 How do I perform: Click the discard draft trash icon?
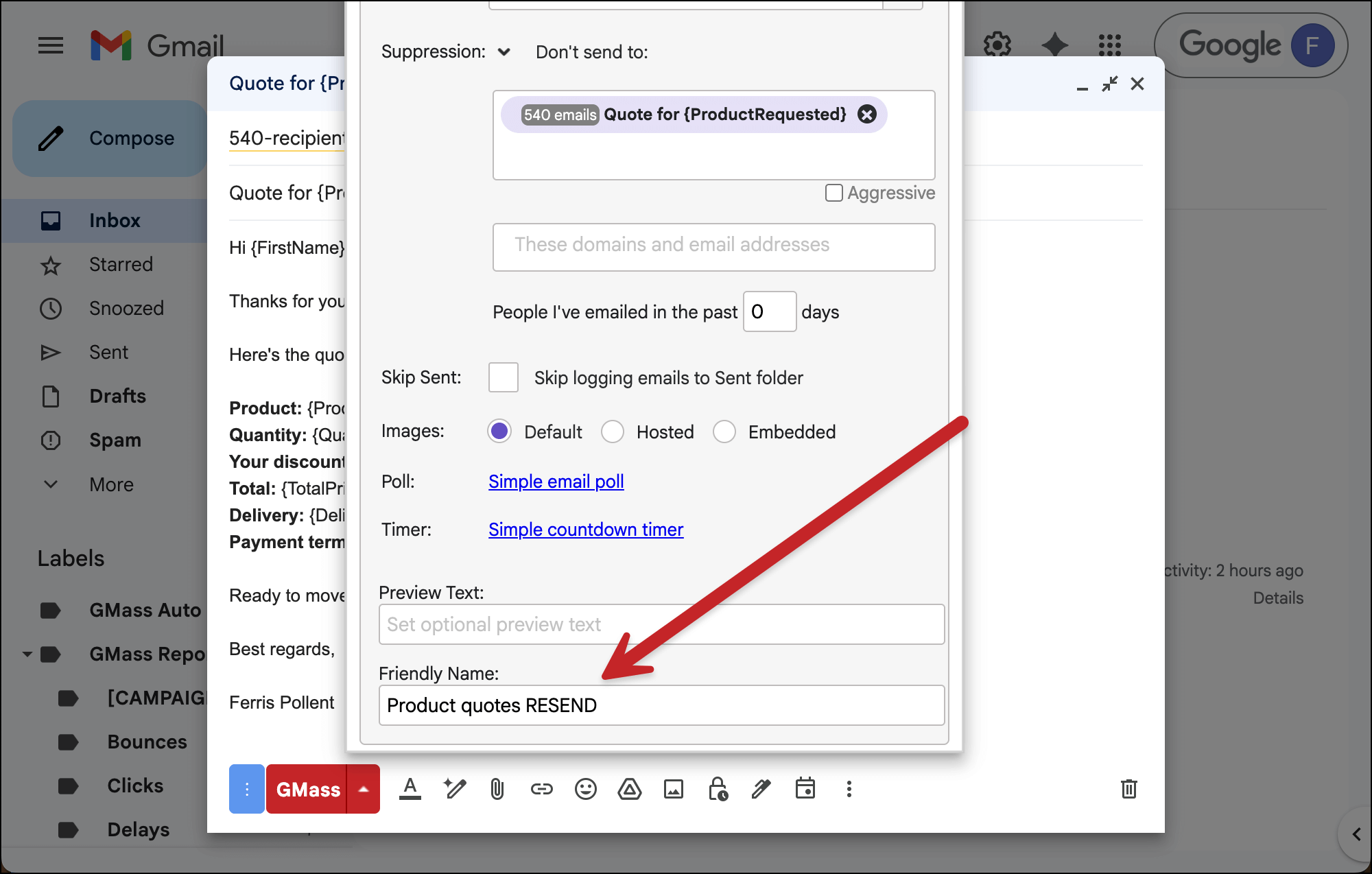tap(1128, 789)
